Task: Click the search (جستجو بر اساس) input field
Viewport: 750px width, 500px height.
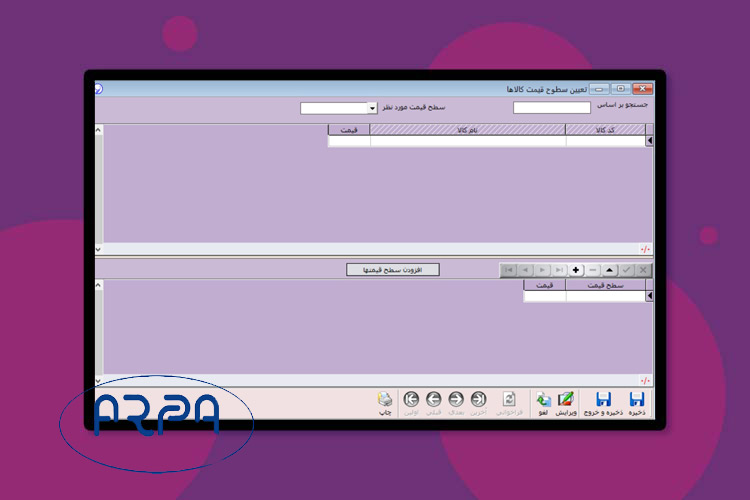Action: click(x=551, y=108)
